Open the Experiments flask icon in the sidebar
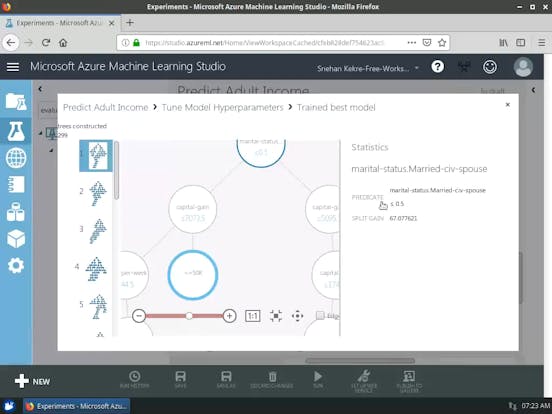 [16, 131]
